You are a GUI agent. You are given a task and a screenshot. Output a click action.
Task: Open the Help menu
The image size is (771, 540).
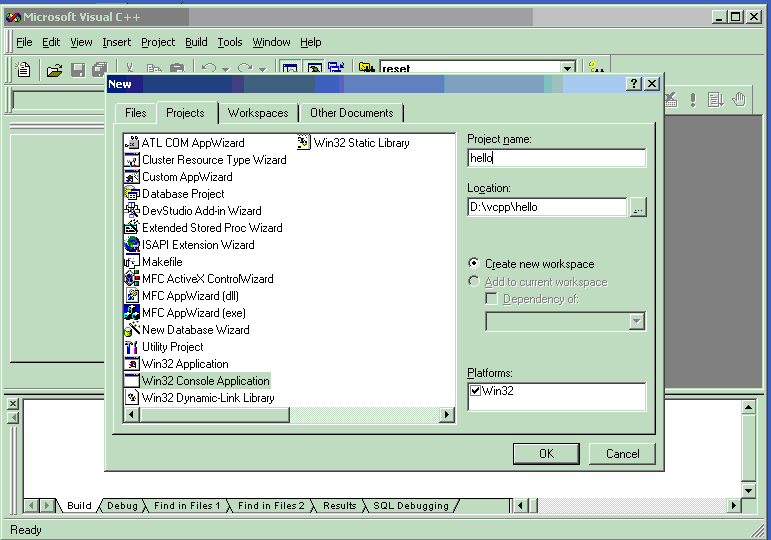[x=311, y=42]
